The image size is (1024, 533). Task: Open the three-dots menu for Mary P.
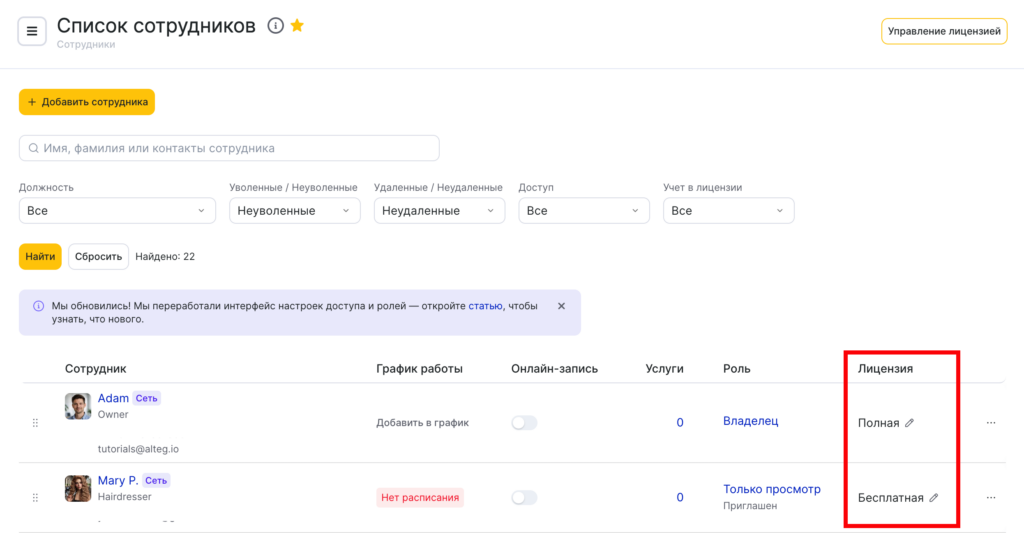[x=991, y=497]
